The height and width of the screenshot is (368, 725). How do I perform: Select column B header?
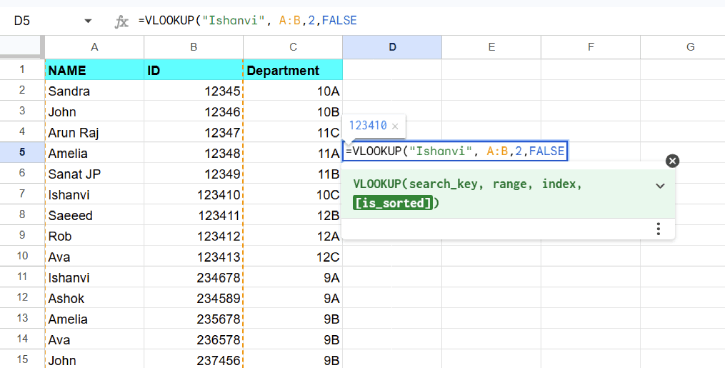point(194,47)
